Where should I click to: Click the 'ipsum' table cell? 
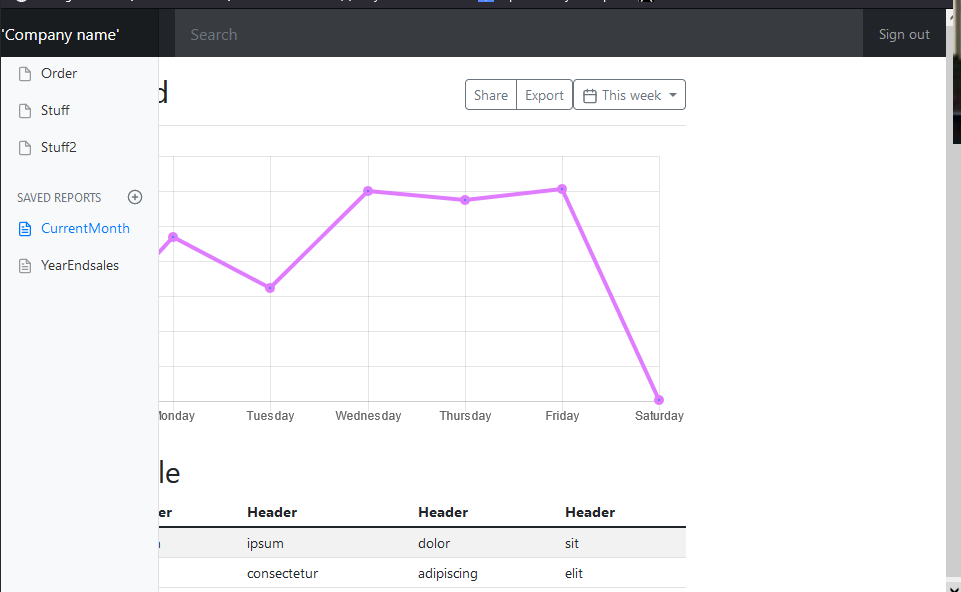point(265,544)
